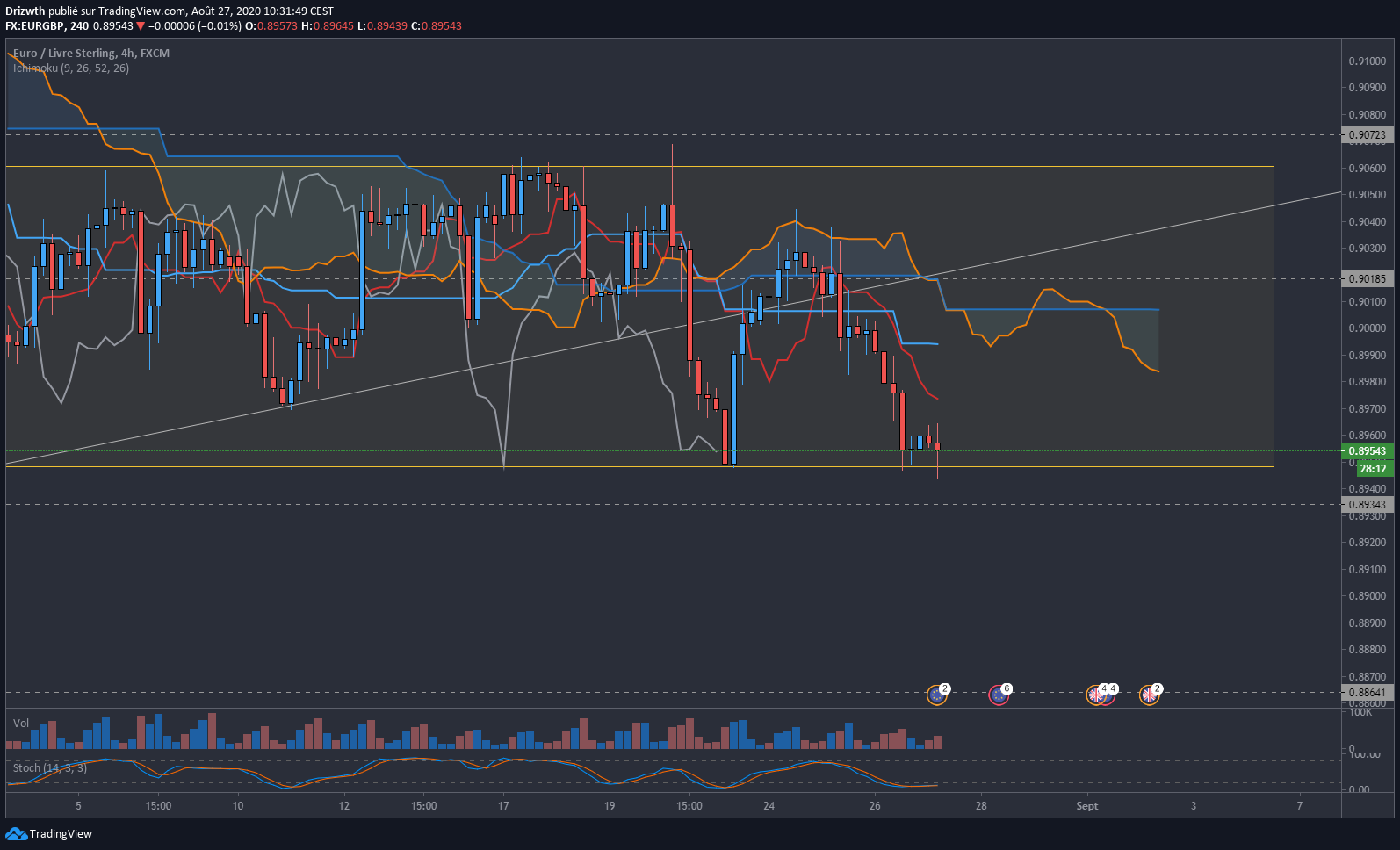Click the green current price label 0.89543
Image resolution: width=1400 pixels, height=850 pixels.
pos(1367,451)
